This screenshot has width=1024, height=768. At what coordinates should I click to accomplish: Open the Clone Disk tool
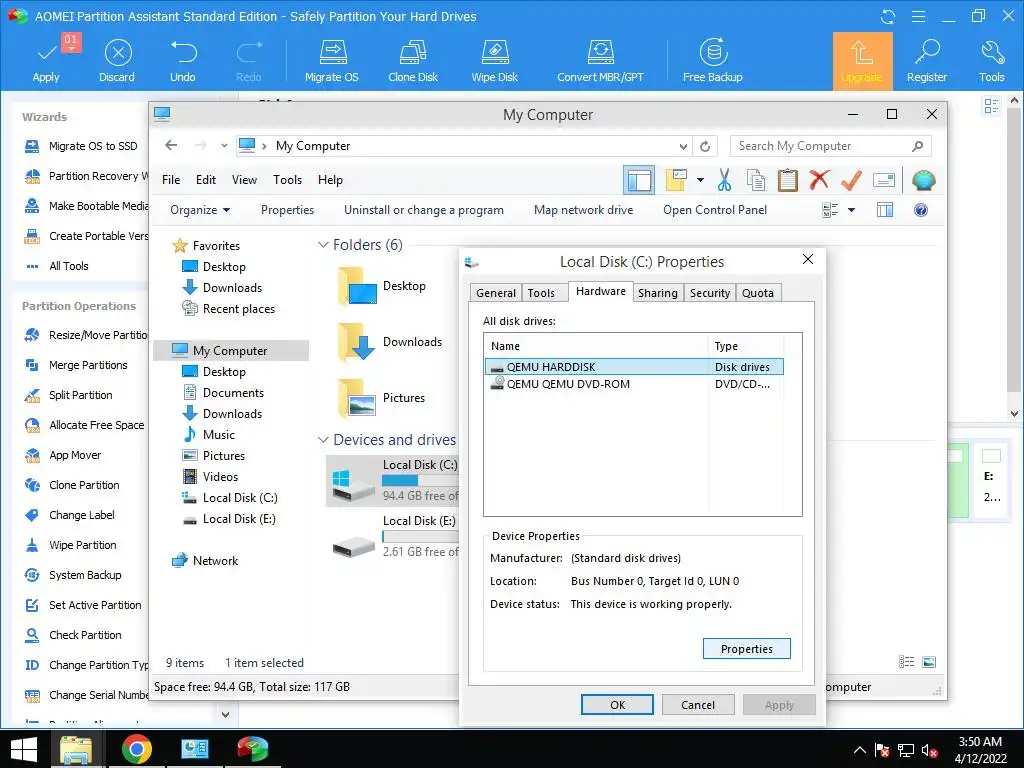[x=413, y=61]
